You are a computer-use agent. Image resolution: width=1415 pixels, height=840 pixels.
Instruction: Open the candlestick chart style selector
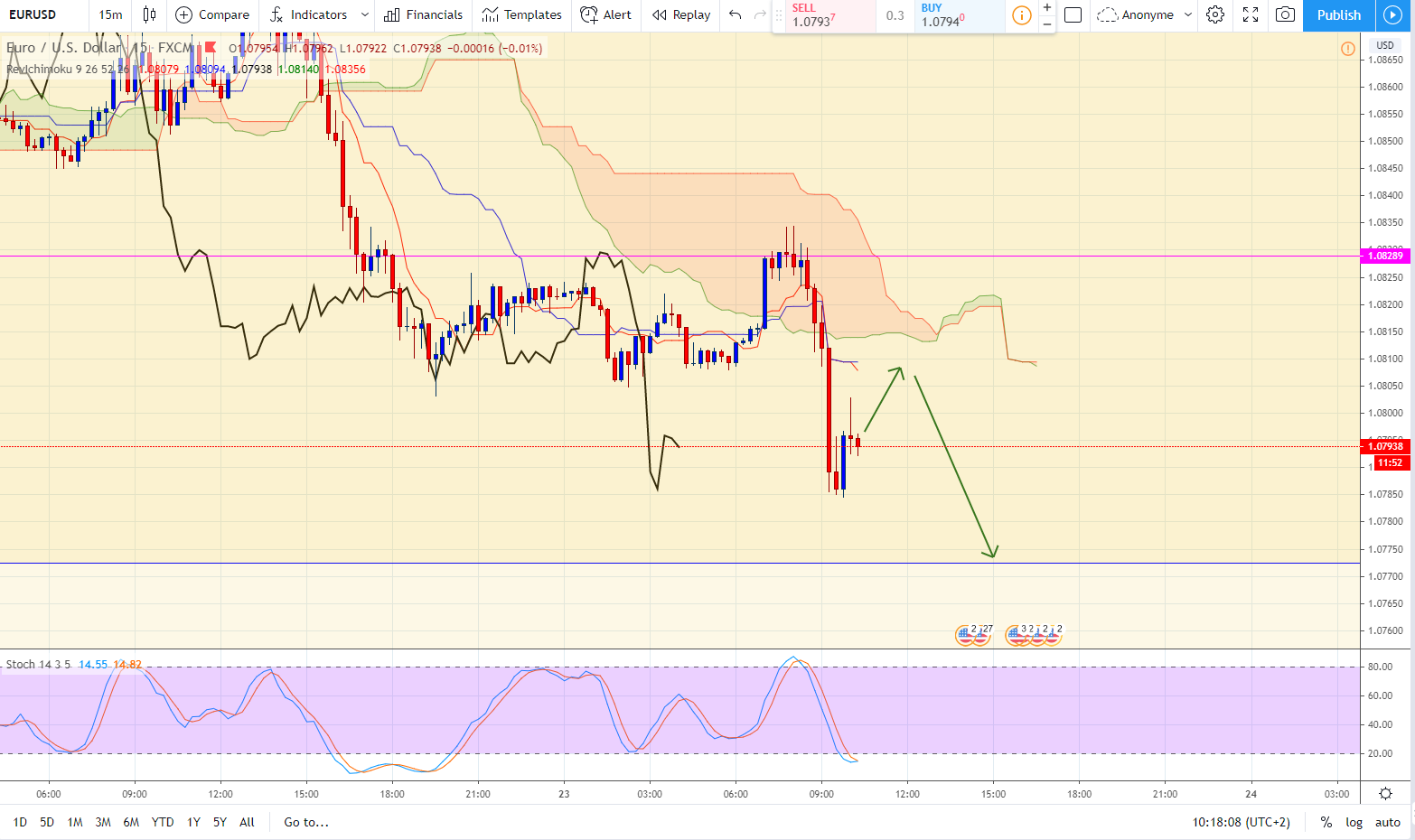(149, 14)
